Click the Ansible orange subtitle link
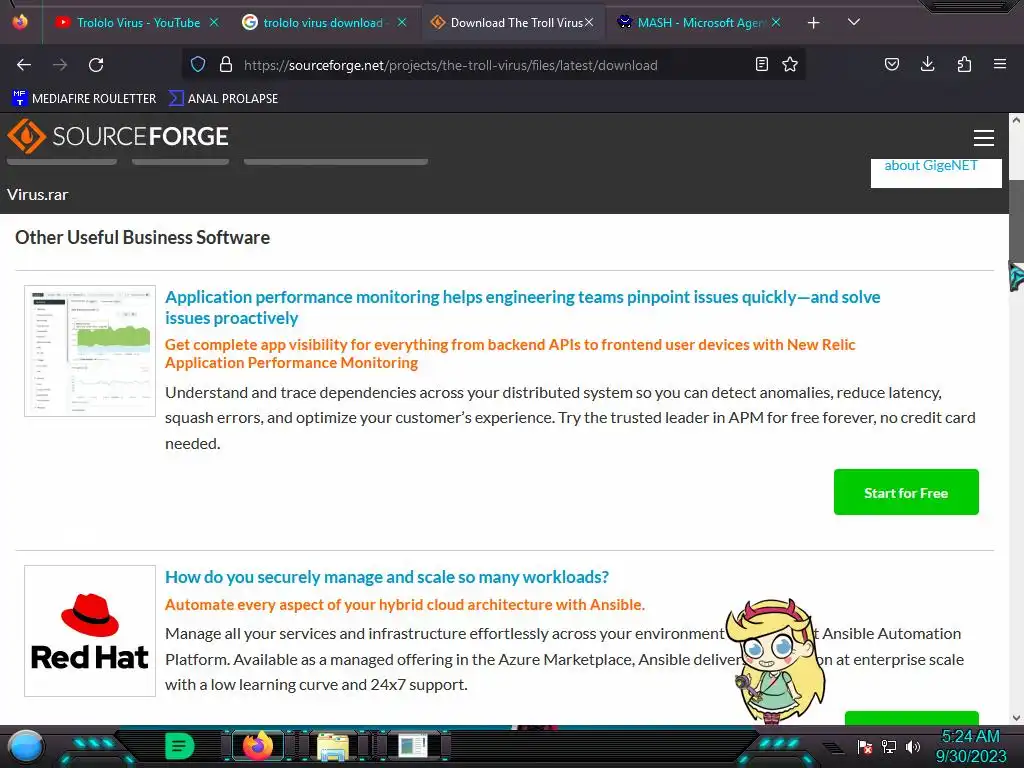The height and width of the screenshot is (768, 1024). click(404, 605)
